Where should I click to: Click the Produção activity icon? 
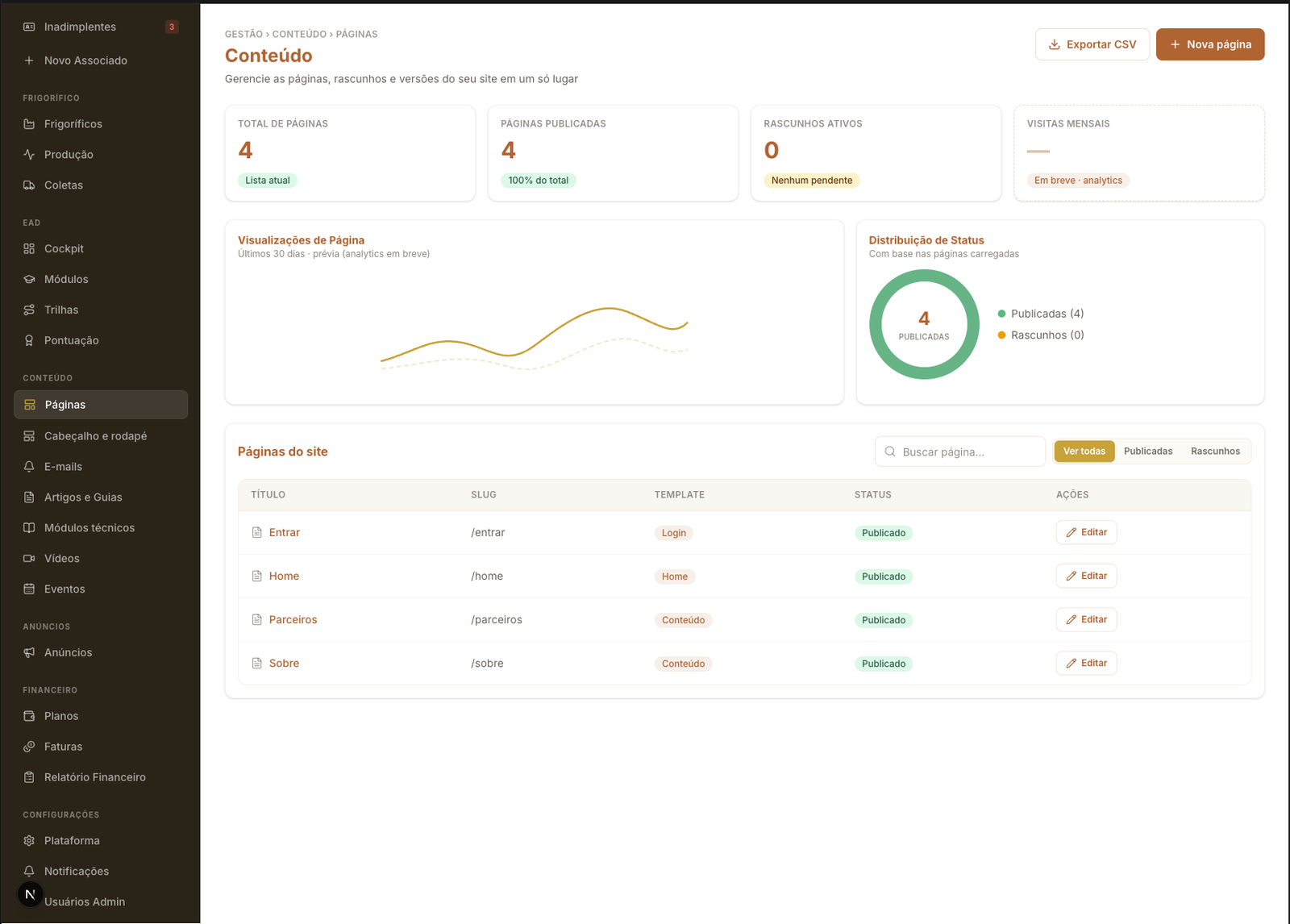coord(29,155)
